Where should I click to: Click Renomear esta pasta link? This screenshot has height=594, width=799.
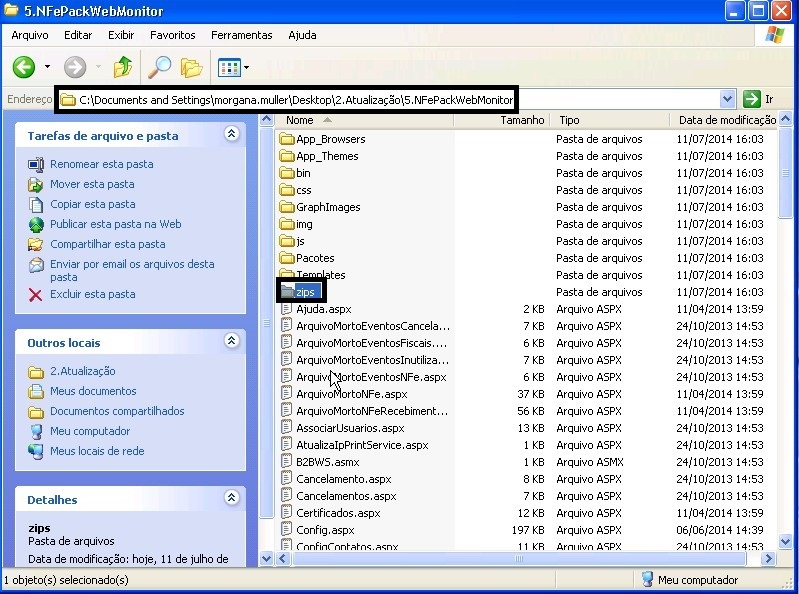101,164
